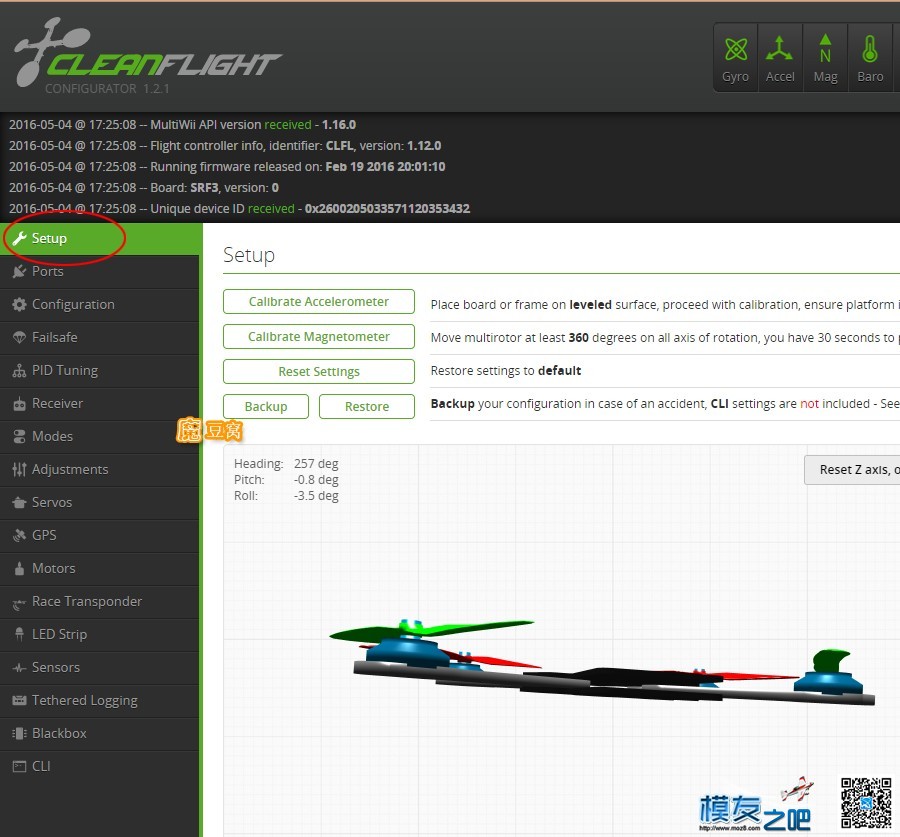Click the pulse icon beside Sensors
Image resolution: width=900 pixels, height=837 pixels.
20,668
